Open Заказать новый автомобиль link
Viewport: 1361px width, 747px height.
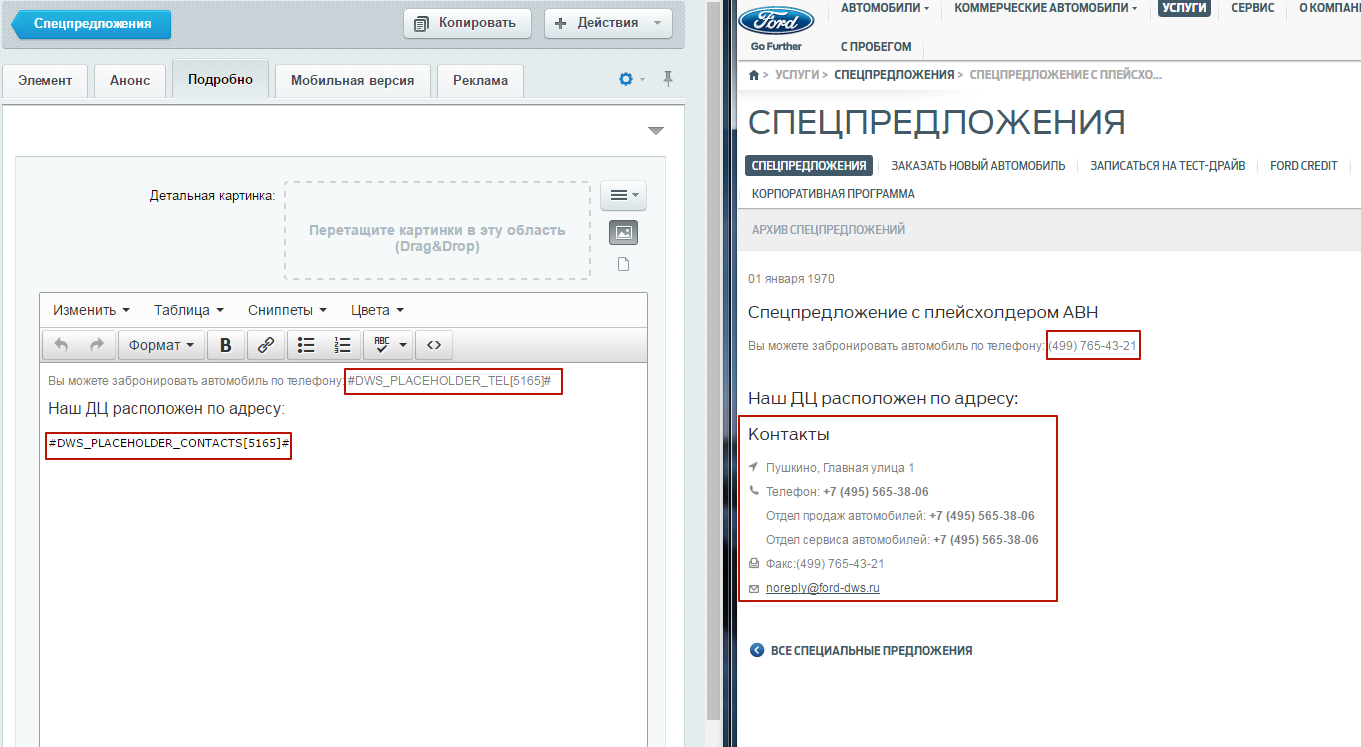pos(978,166)
